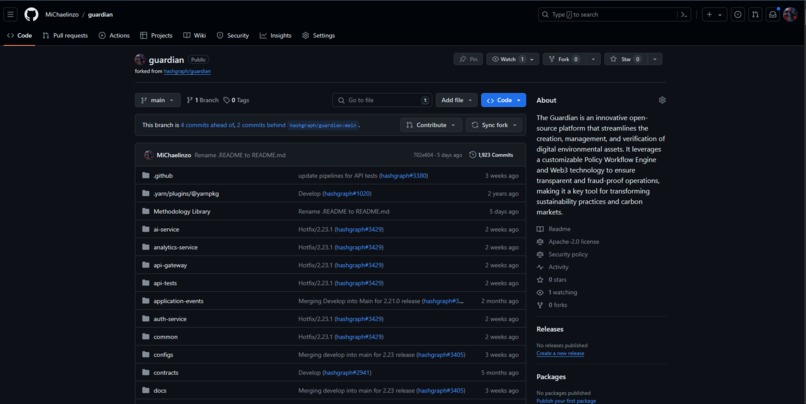Open the hamburger navigation menu
Image resolution: width=806 pixels, height=404 pixels.
click(x=10, y=14)
